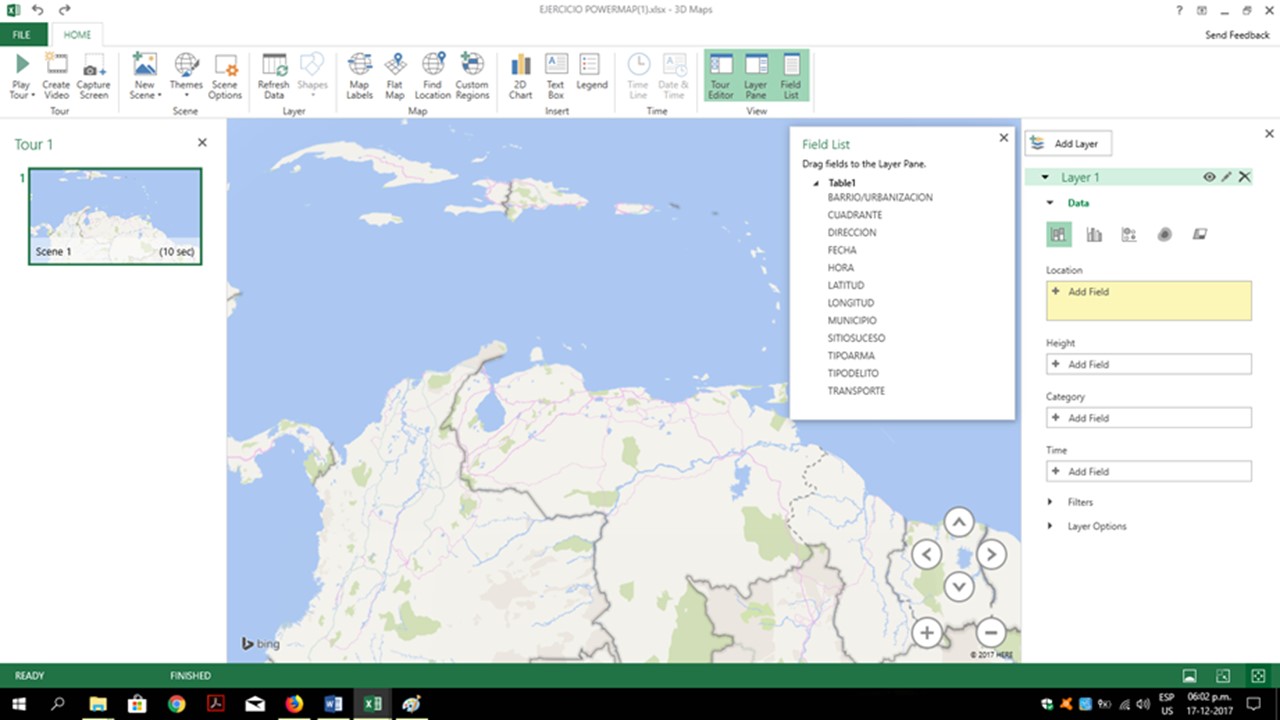This screenshot has width=1280, height=720.
Task: Toggle Layer 1 visibility eye icon
Action: coord(1209,177)
